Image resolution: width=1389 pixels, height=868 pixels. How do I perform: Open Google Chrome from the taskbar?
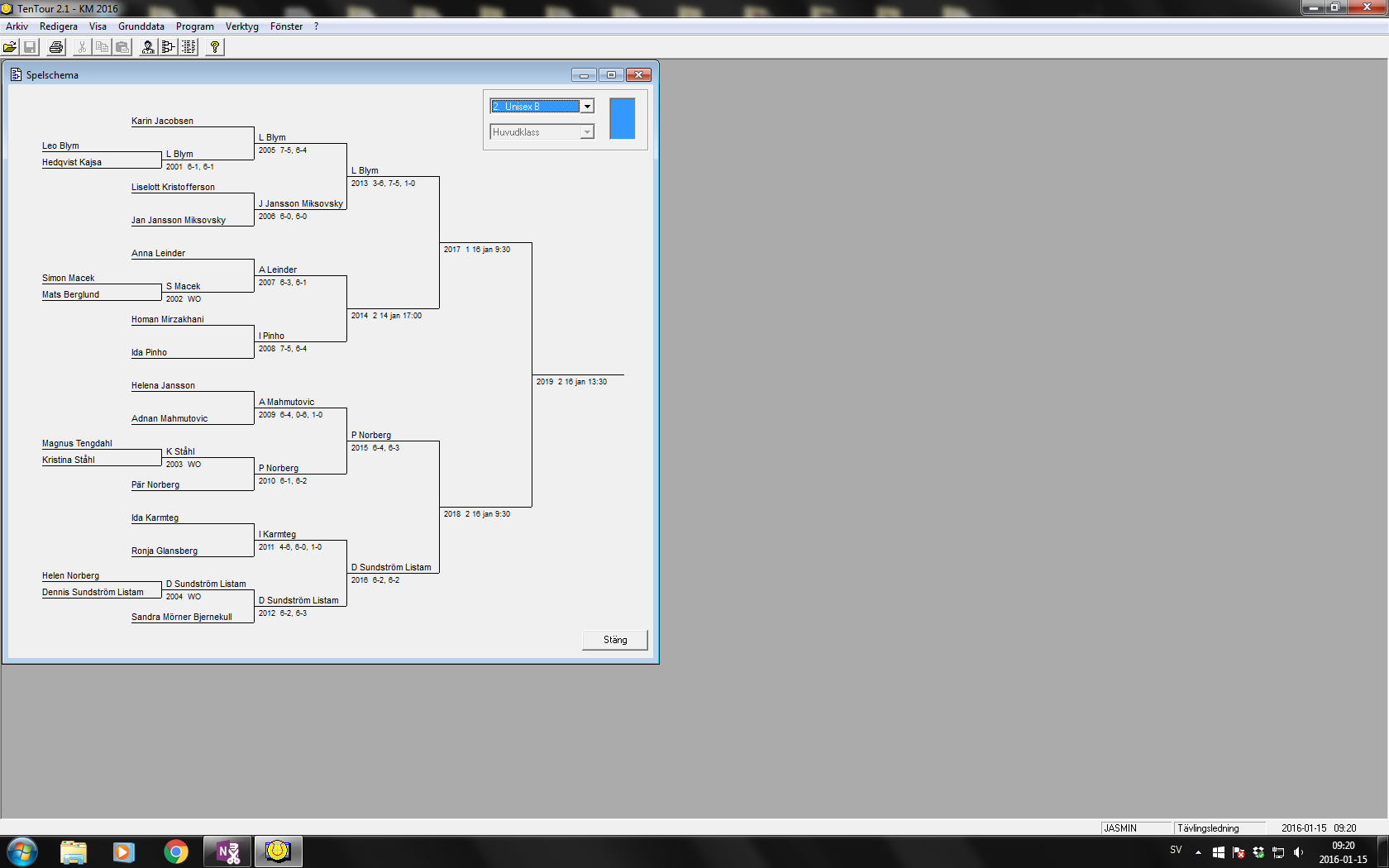(175, 851)
